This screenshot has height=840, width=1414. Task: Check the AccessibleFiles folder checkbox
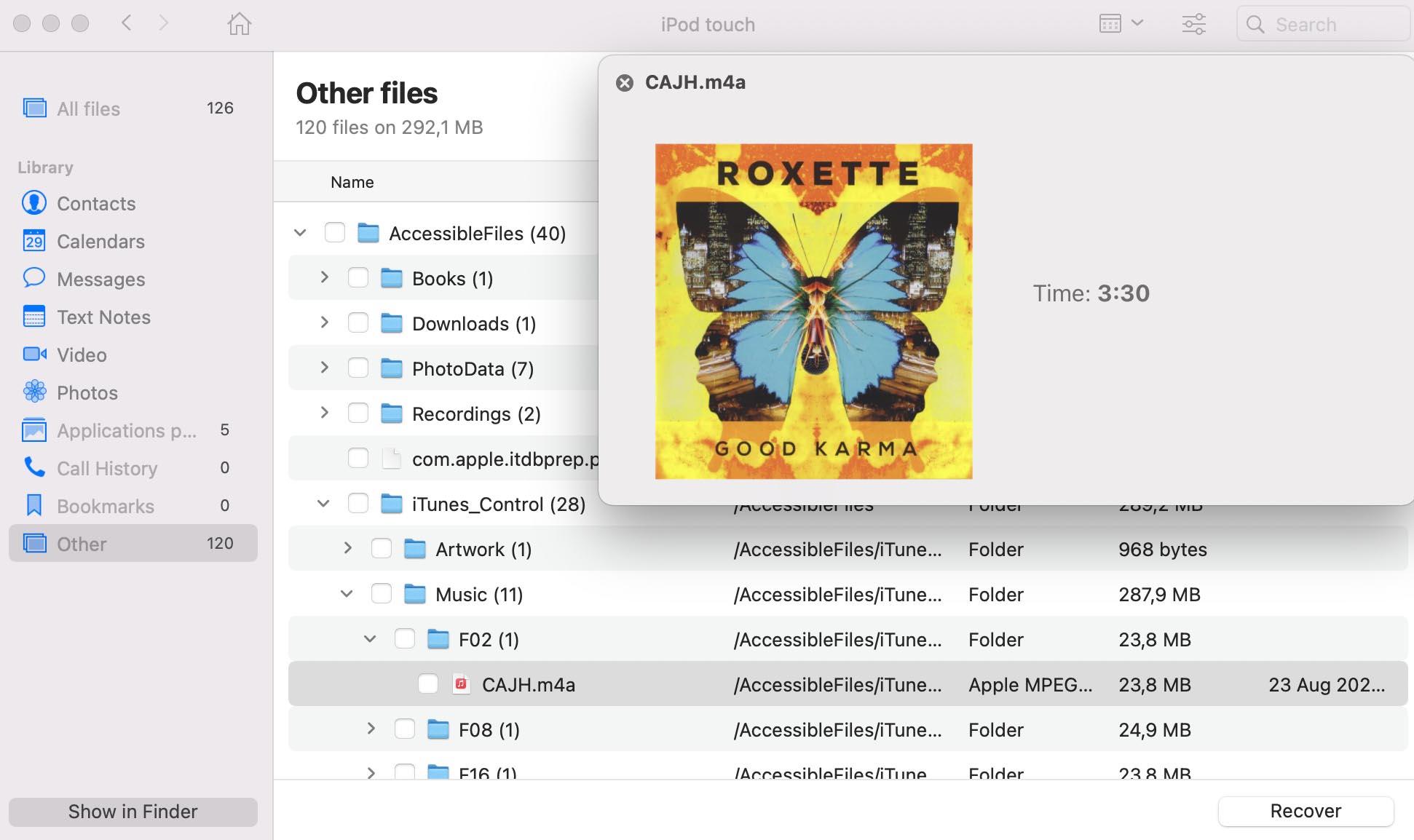(x=335, y=233)
